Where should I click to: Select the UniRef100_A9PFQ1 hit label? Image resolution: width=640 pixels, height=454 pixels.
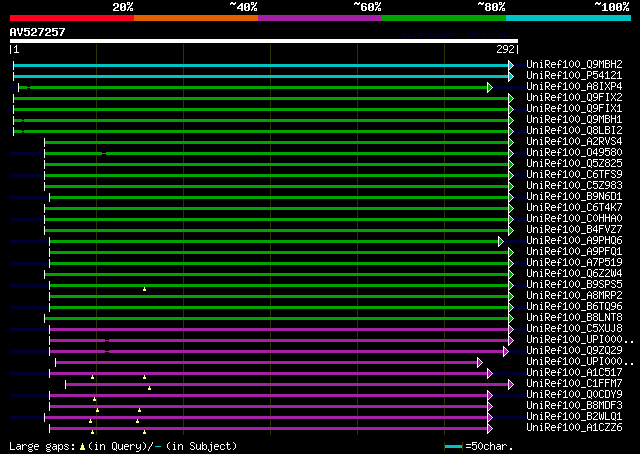pyautogui.click(x=574, y=252)
